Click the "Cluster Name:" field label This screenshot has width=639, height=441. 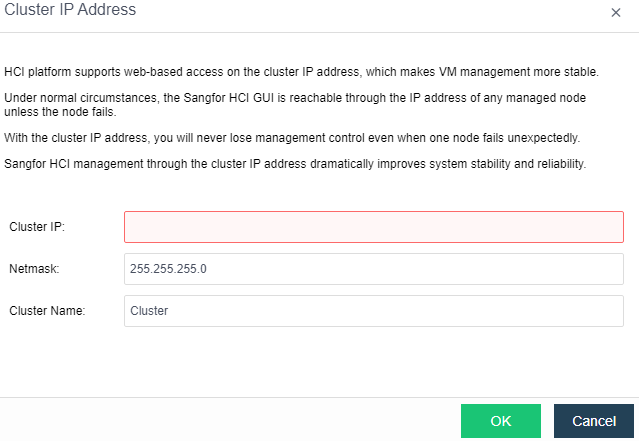tap(47, 311)
